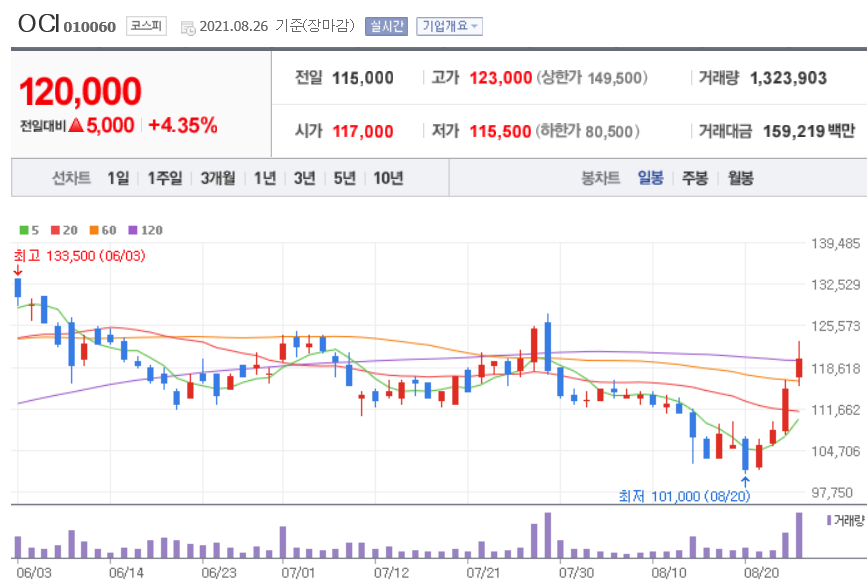Click the 최저 101,000 (08/20) label
Image resolution: width=867 pixels, height=582 pixels.
(684, 496)
